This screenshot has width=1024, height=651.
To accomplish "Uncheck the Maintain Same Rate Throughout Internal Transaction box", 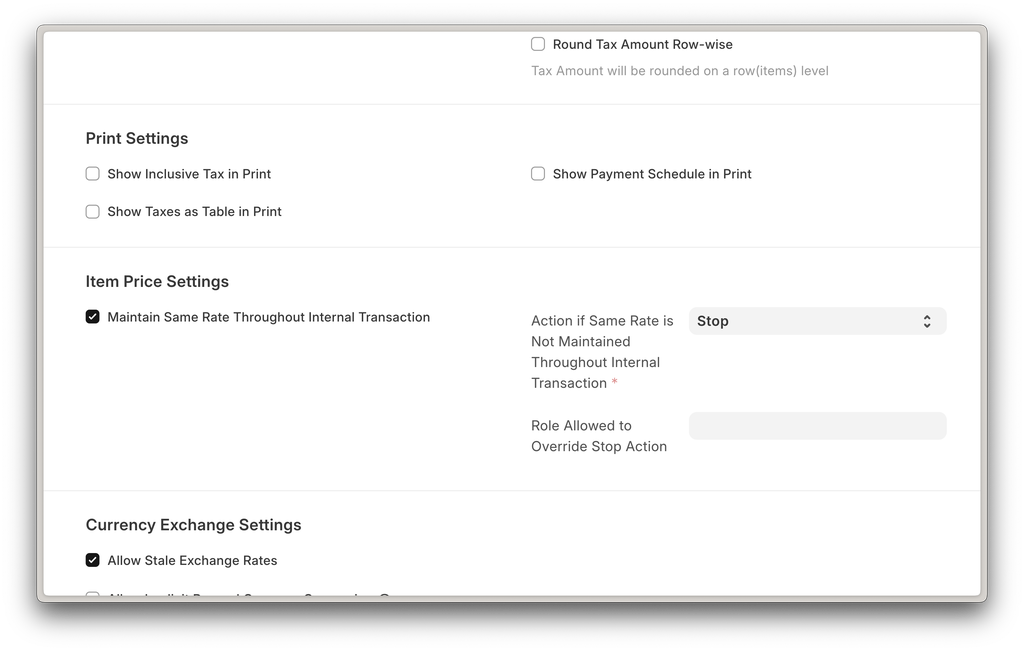I will [x=93, y=317].
